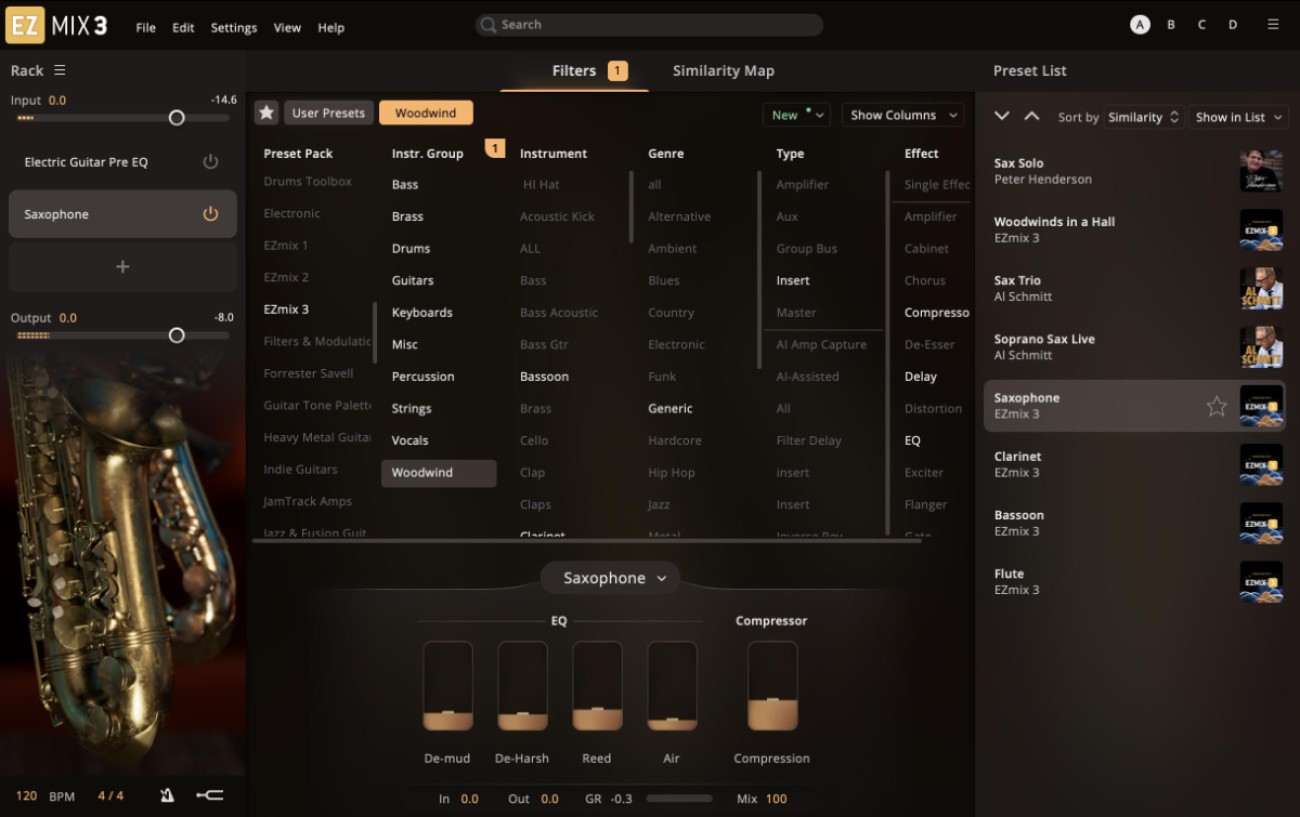Click the EZ MIX 3 logo

[x=55, y=25]
